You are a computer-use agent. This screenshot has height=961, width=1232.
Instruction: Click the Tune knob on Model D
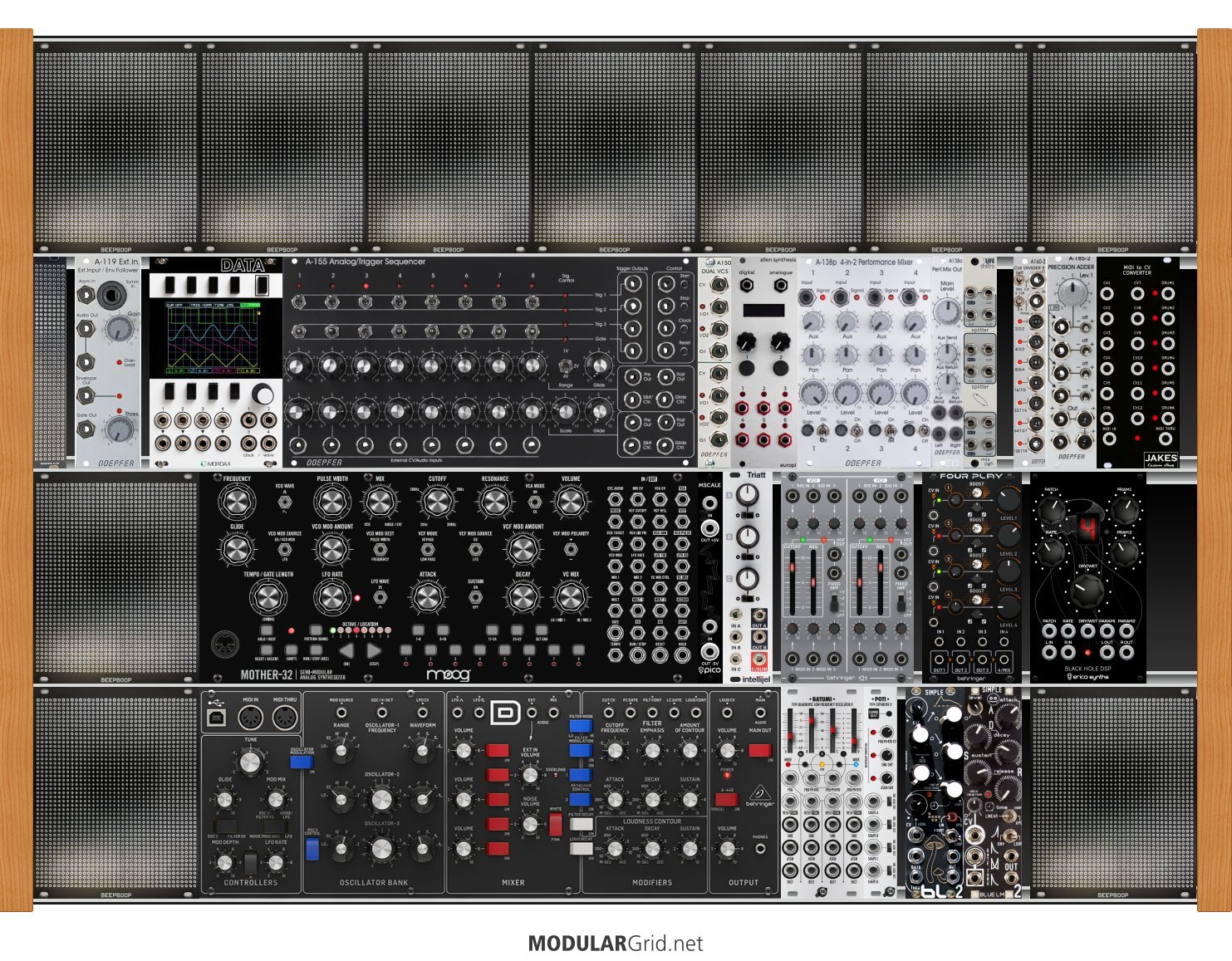tap(250, 762)
